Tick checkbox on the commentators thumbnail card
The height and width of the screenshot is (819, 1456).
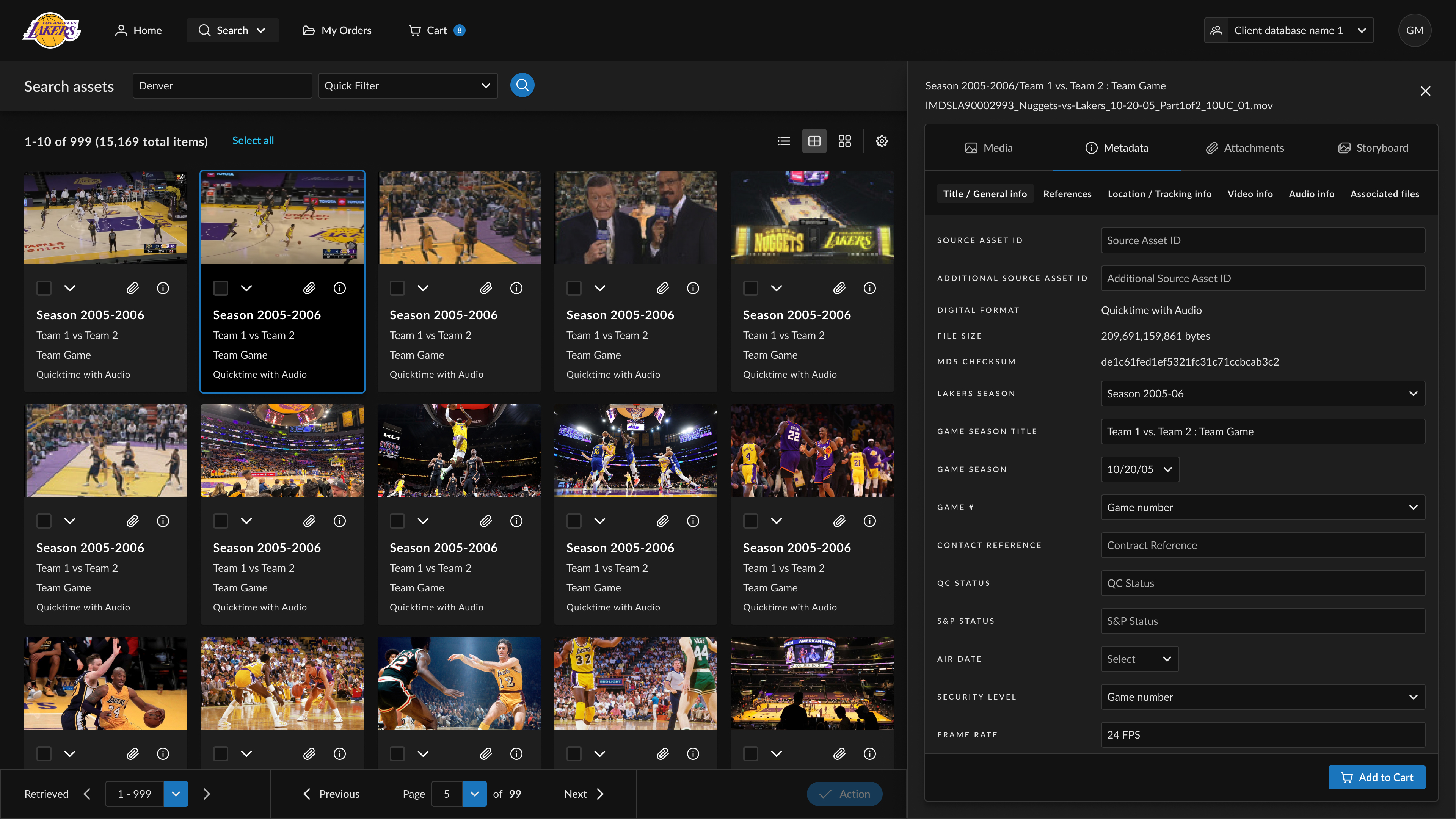[x=574, y=288]
